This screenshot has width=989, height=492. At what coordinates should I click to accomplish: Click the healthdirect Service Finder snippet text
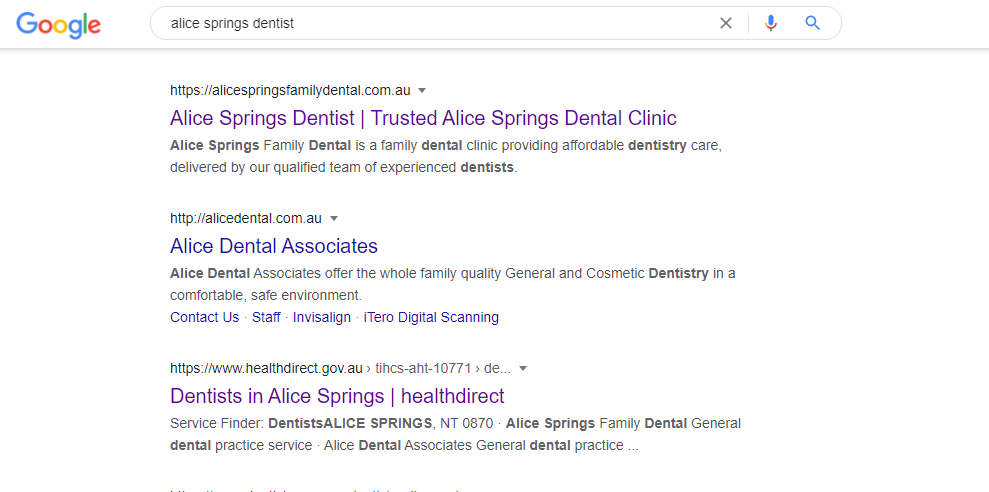click(x=455, y=435)
